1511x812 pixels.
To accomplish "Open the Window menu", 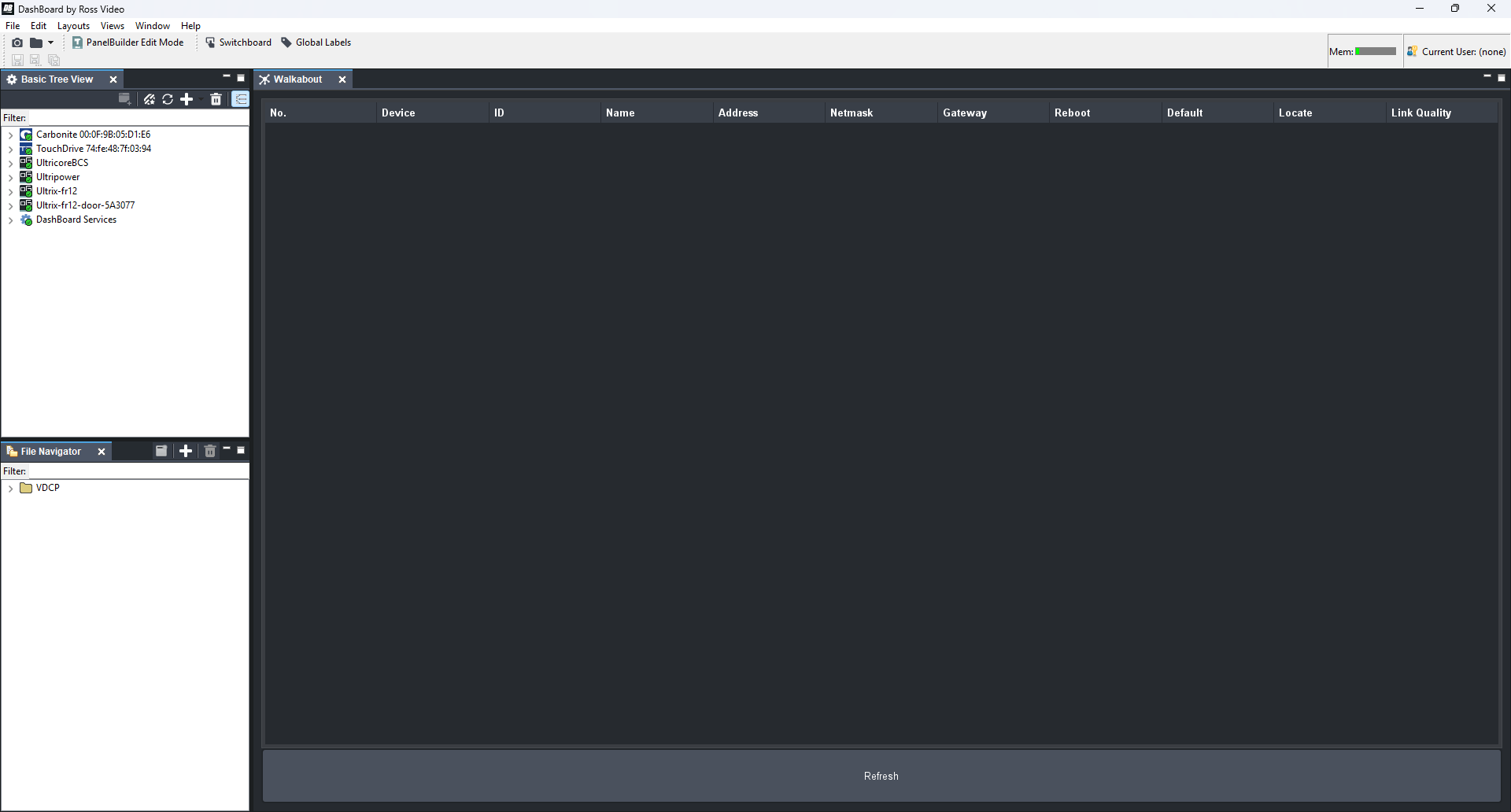I will (153, 26).
